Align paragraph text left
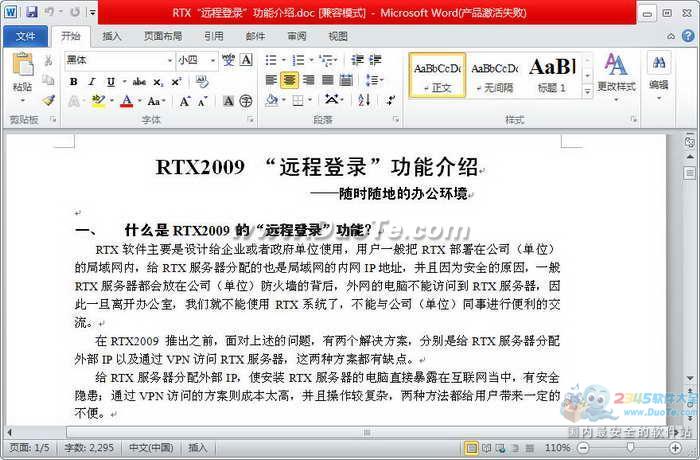Image resolution: width=700 pixels, height=460 pixels. (271, 80)
